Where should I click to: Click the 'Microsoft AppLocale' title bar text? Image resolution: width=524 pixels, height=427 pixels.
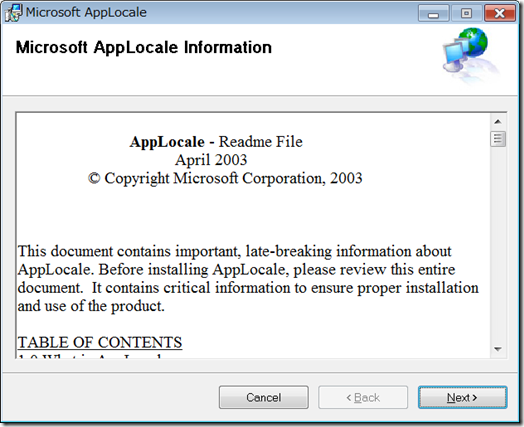(x=86, y=12)
